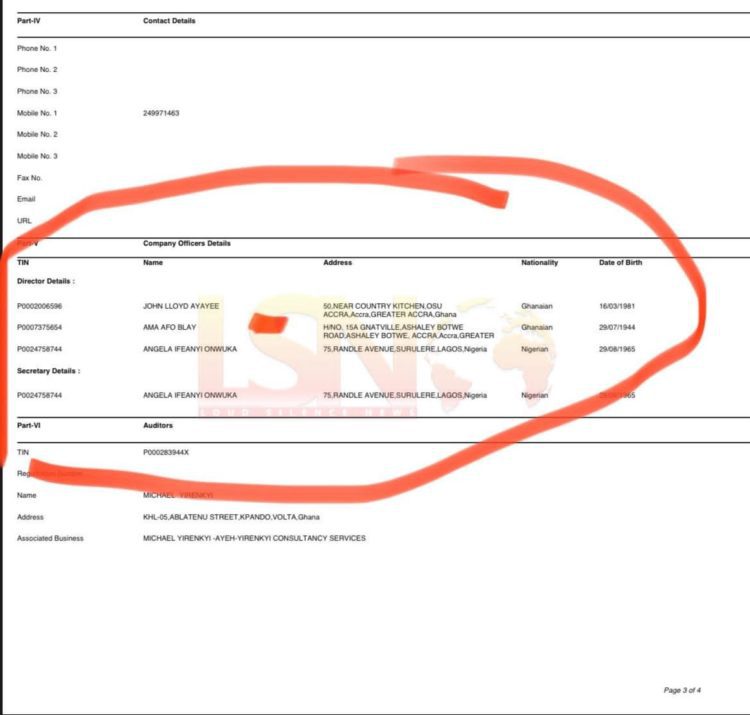Click the name AMA AFO BLAY
The height and width of the screenshot is (715, 750).
click(x=169, y=328)
